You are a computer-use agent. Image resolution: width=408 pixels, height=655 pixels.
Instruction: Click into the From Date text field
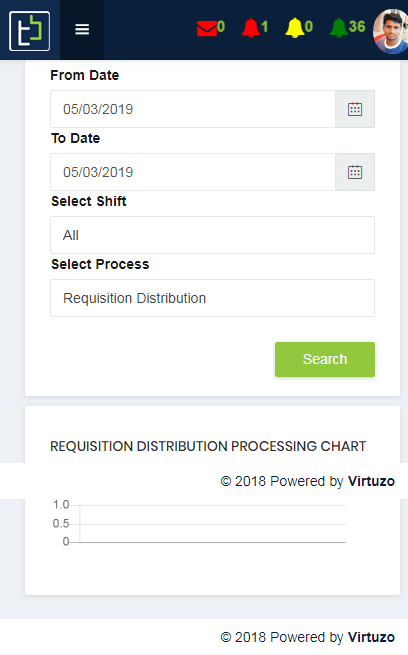tap(193, 109)
